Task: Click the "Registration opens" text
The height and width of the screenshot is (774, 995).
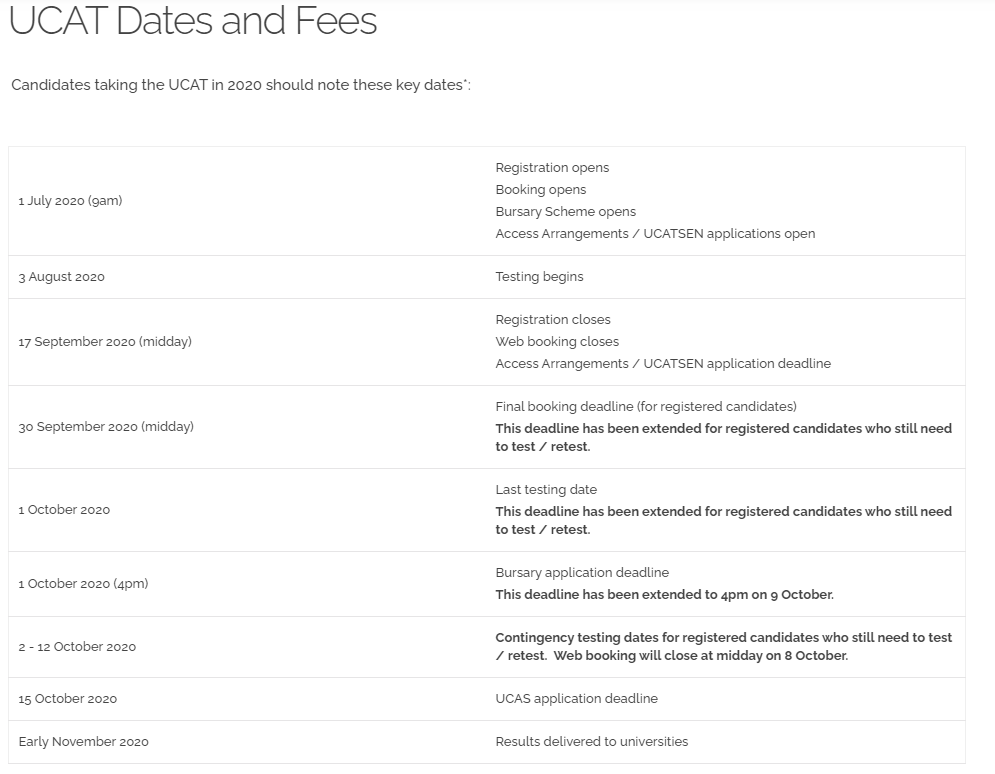Action: (552, 168)
